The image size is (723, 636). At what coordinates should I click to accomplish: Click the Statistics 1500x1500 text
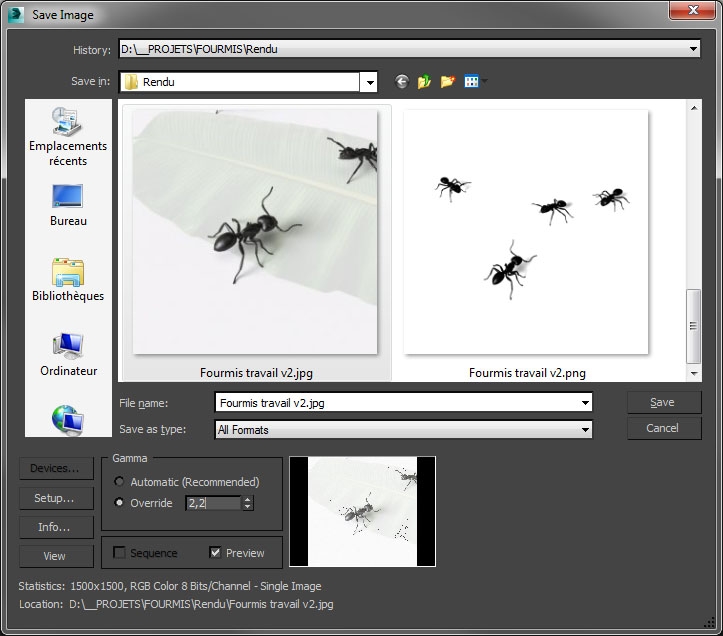(196, 586)
